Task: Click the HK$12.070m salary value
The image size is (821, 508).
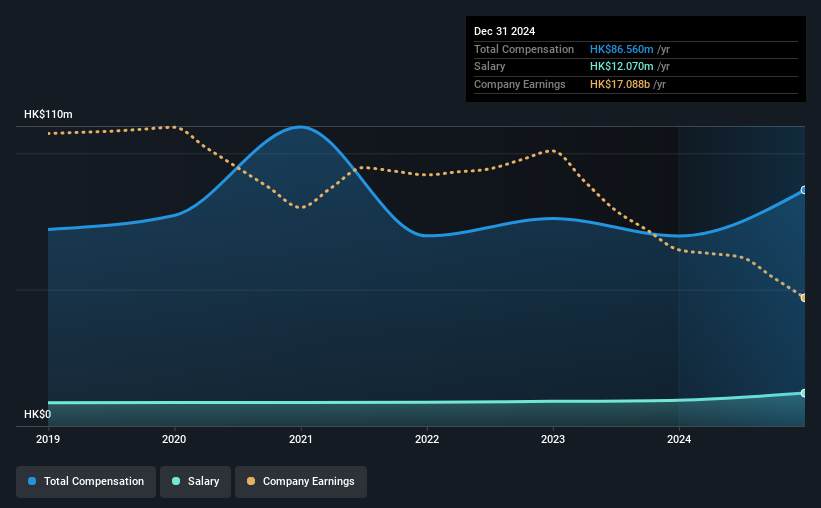Action: (x=622, y=67)
